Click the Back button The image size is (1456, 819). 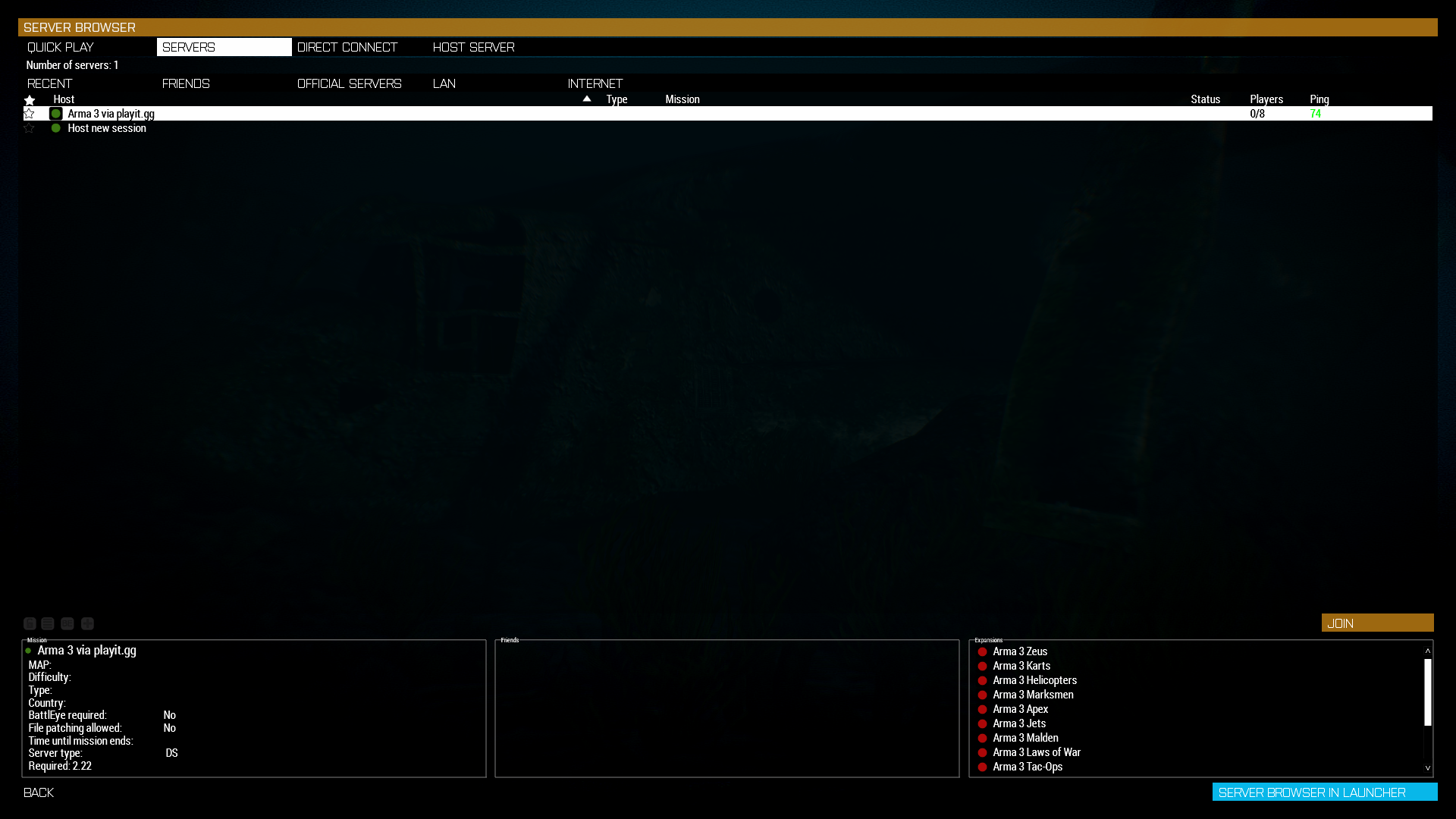coord(39,792)
